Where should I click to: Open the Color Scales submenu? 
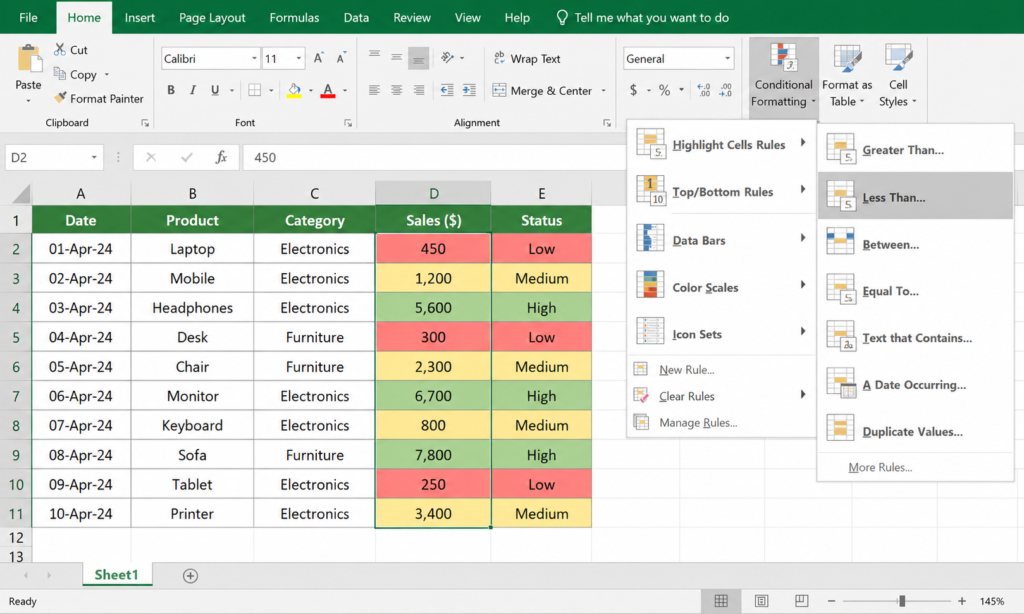721,287
